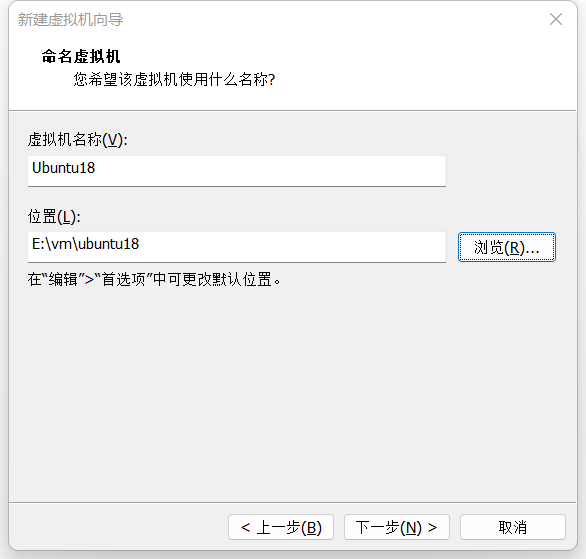Viewport: 586px width, 559px height.
Task: Close the 新建虚拟机向导 dialog with X
Action: [556, 19]
